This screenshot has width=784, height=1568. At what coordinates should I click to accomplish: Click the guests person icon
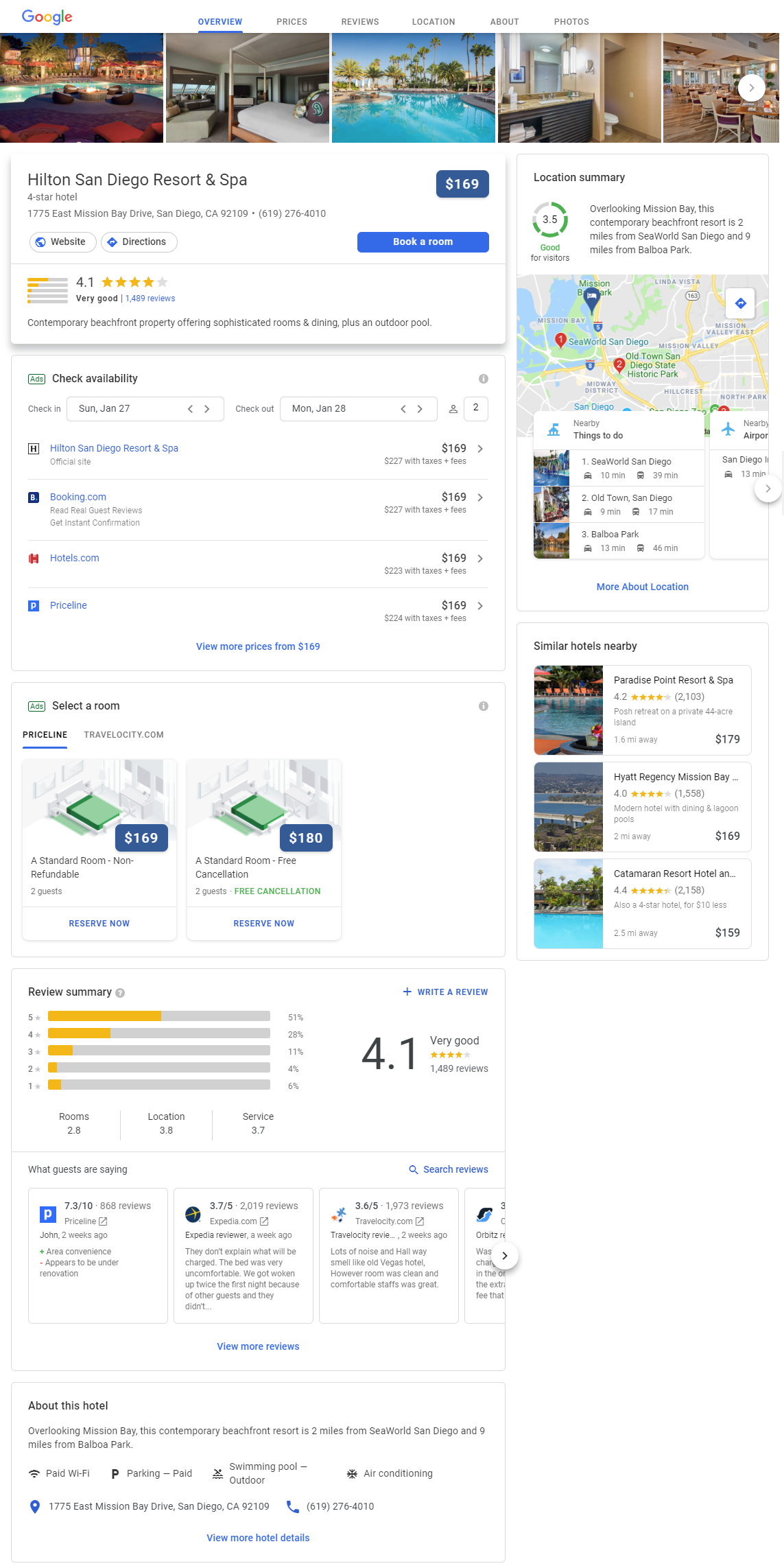[x=453, y=409]
